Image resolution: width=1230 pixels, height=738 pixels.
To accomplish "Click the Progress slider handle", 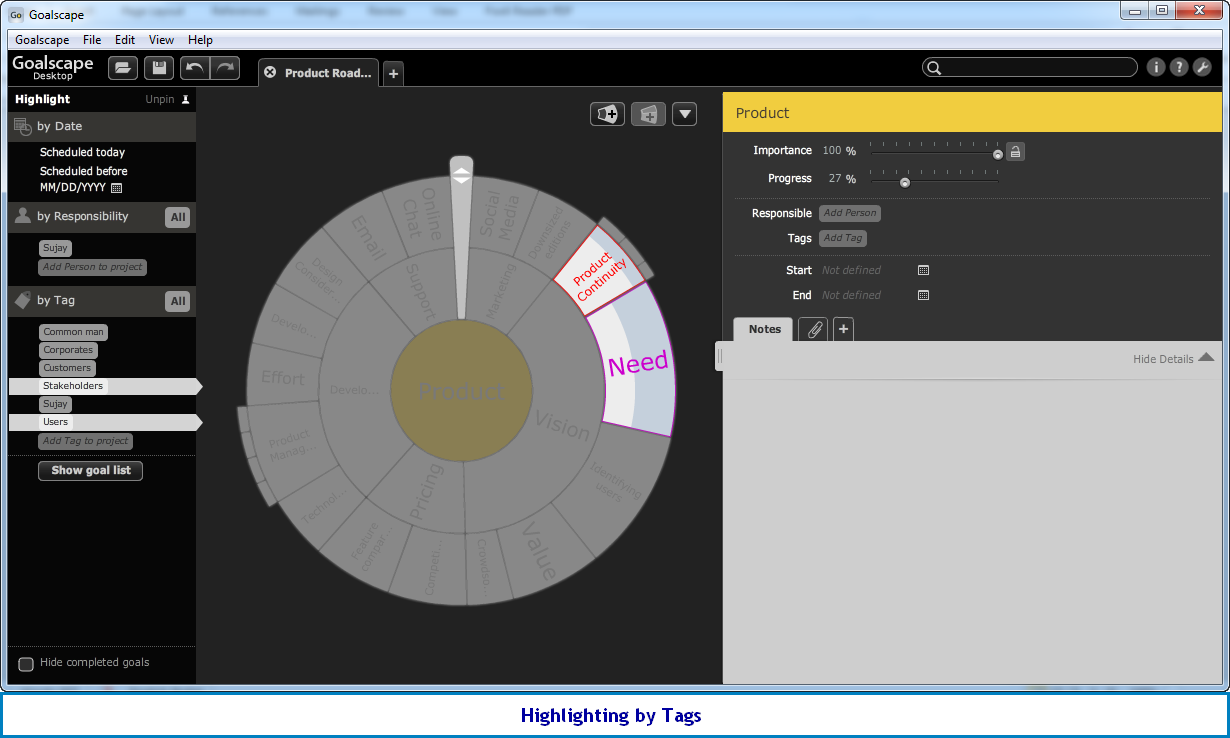I will tap(905, 183).
